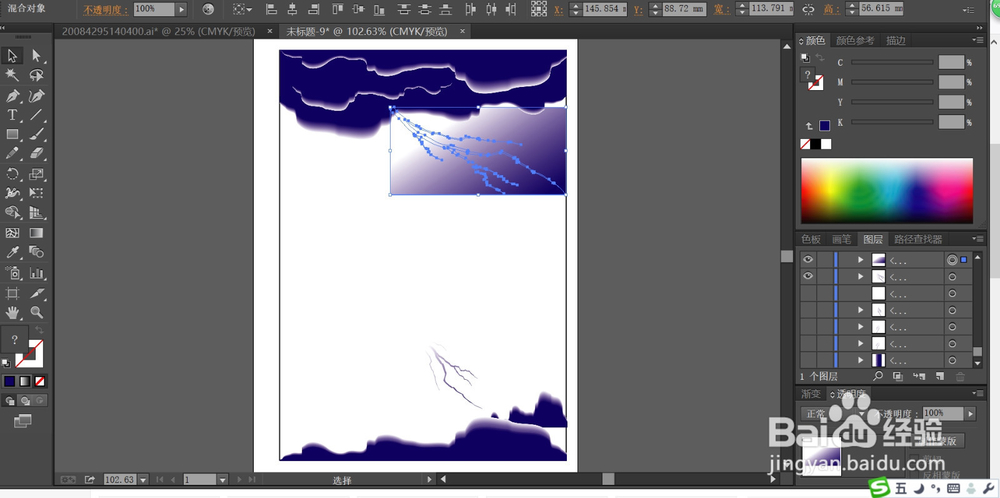Screen dimensions: 1000x498
Task: Toggle the constrain width and height link
Action: [808, 10]
